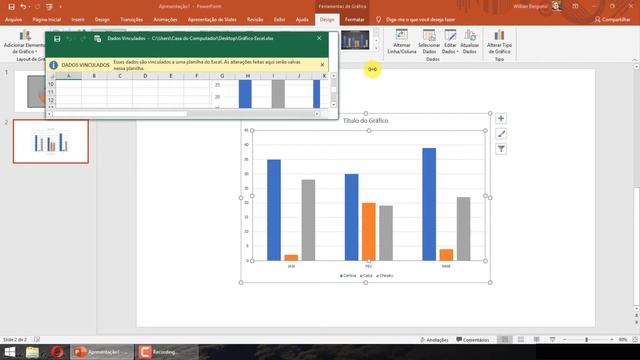Select row 10 header in data sheet
This screenshot has height=360, width=640.
pos(51,84)
